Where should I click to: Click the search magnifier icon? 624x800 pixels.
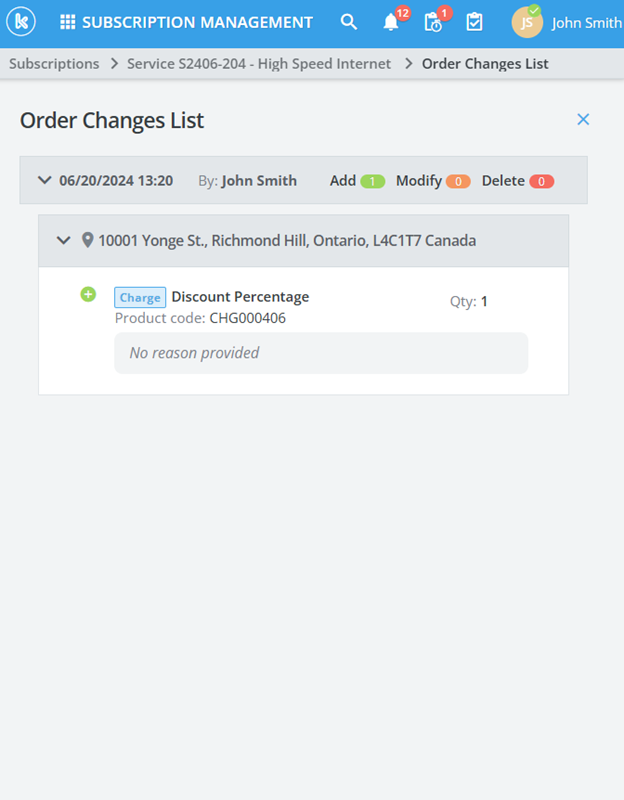(x=348, y=22)
